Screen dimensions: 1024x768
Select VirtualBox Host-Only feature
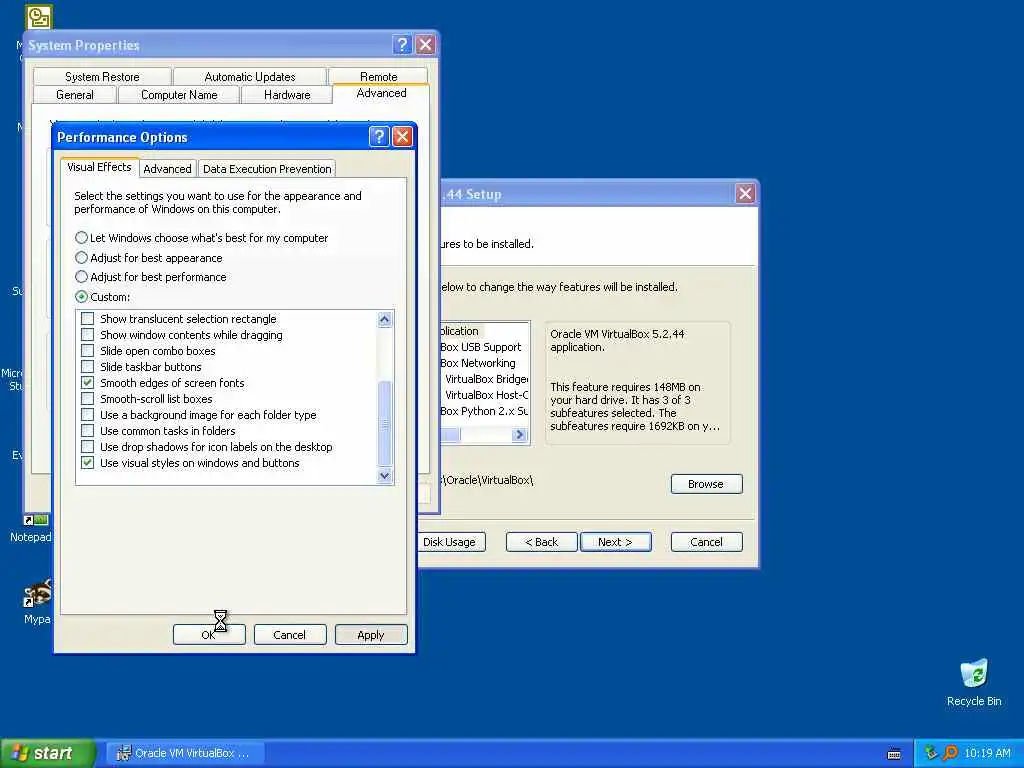[487, 394]
